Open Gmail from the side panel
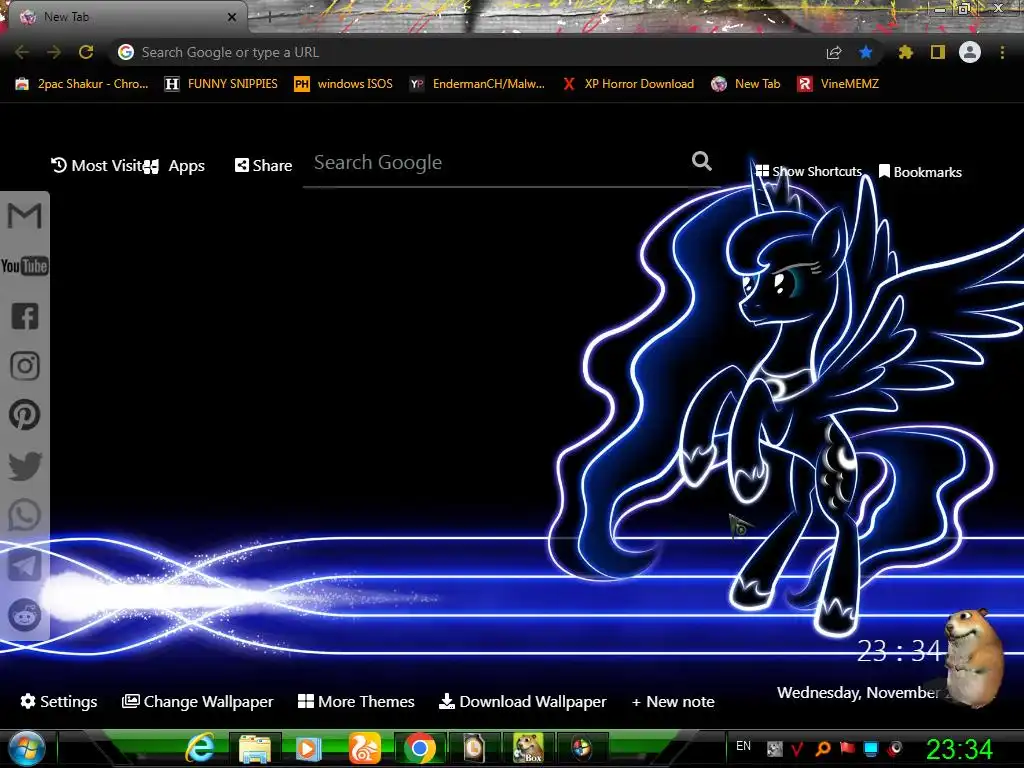 point(24,216)
